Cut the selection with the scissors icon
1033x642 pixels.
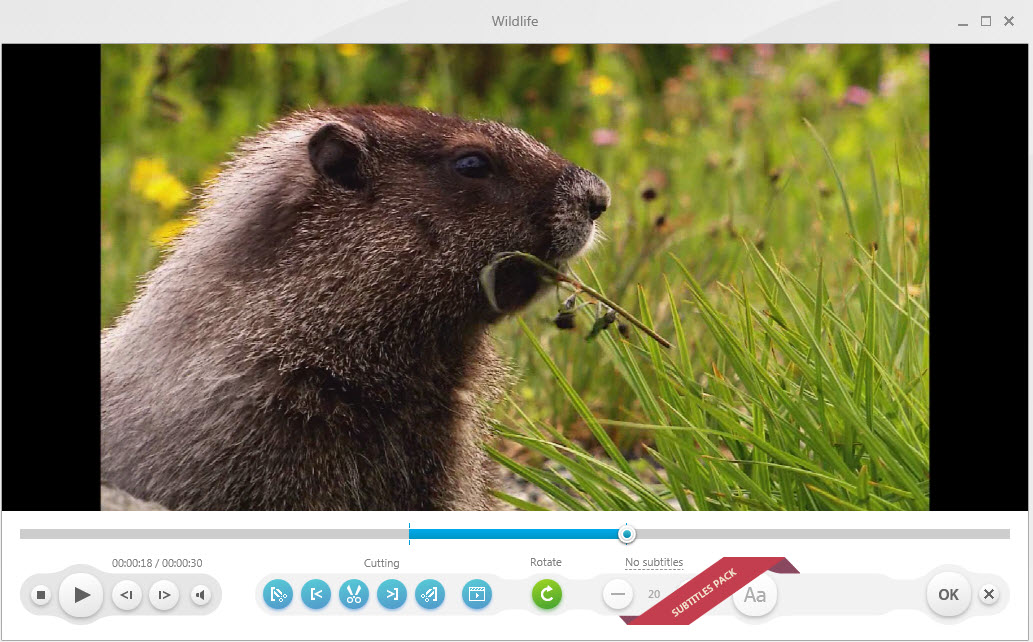354,595
